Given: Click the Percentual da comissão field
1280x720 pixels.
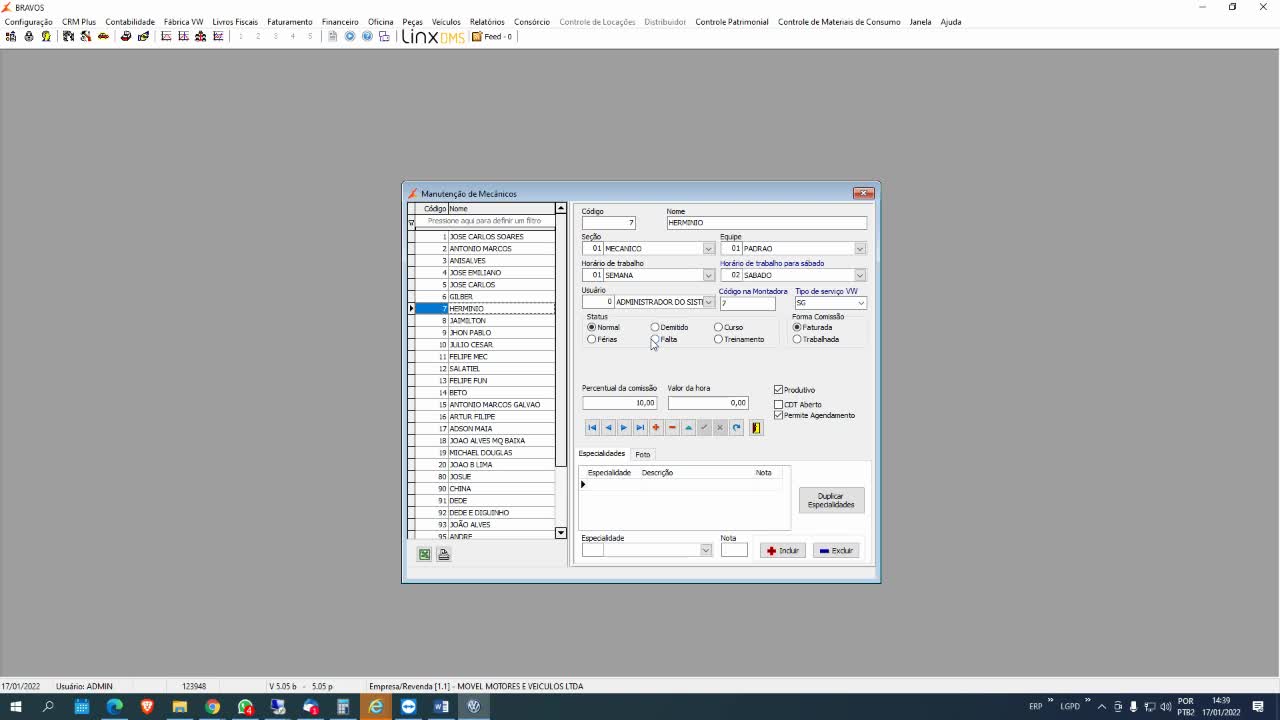Looking at the screenshot, I should pos(619,403).
